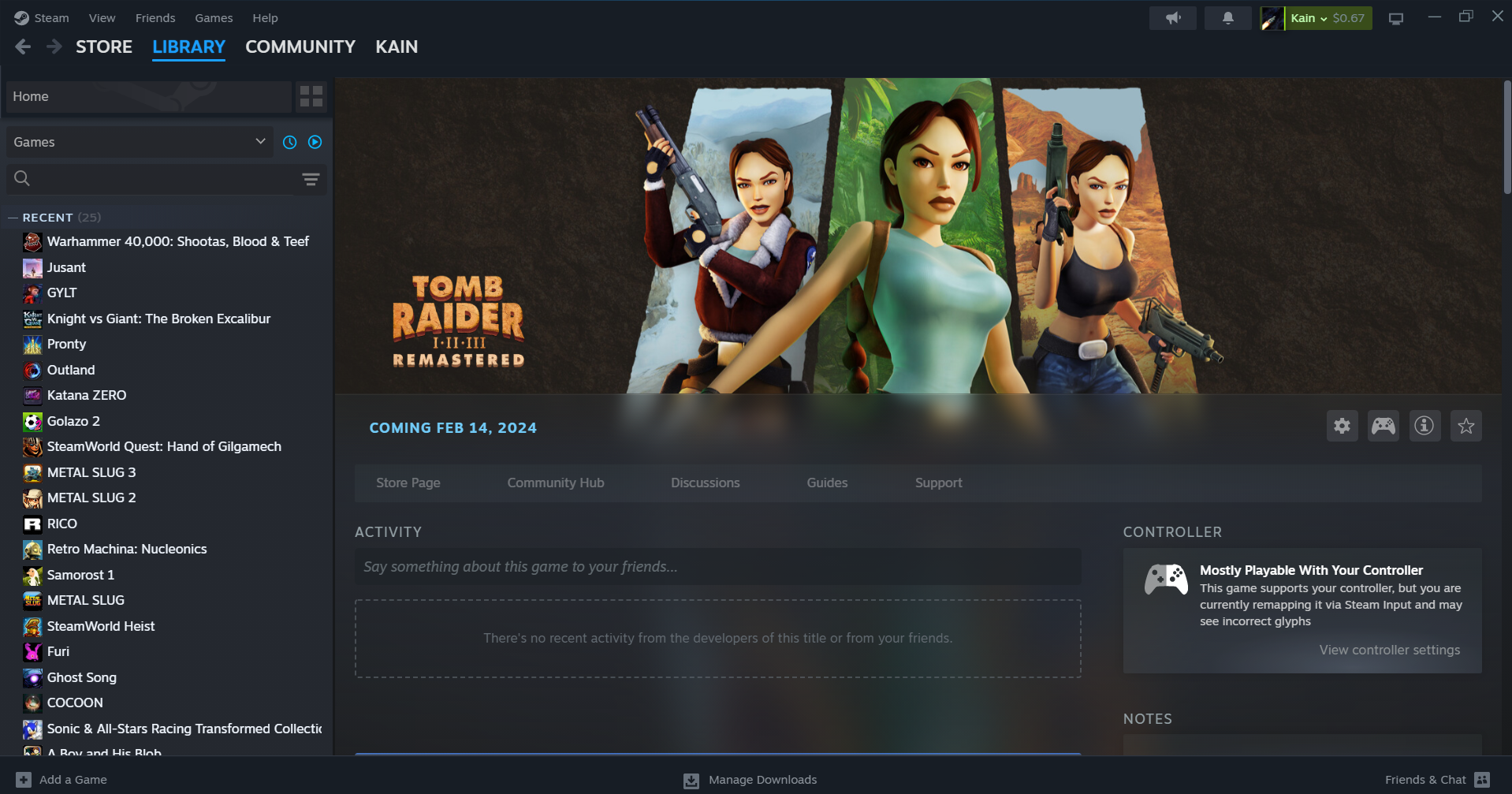Open the KAIN profile tab
Screen dimensions: 1512x794
(x=397, y=47)
